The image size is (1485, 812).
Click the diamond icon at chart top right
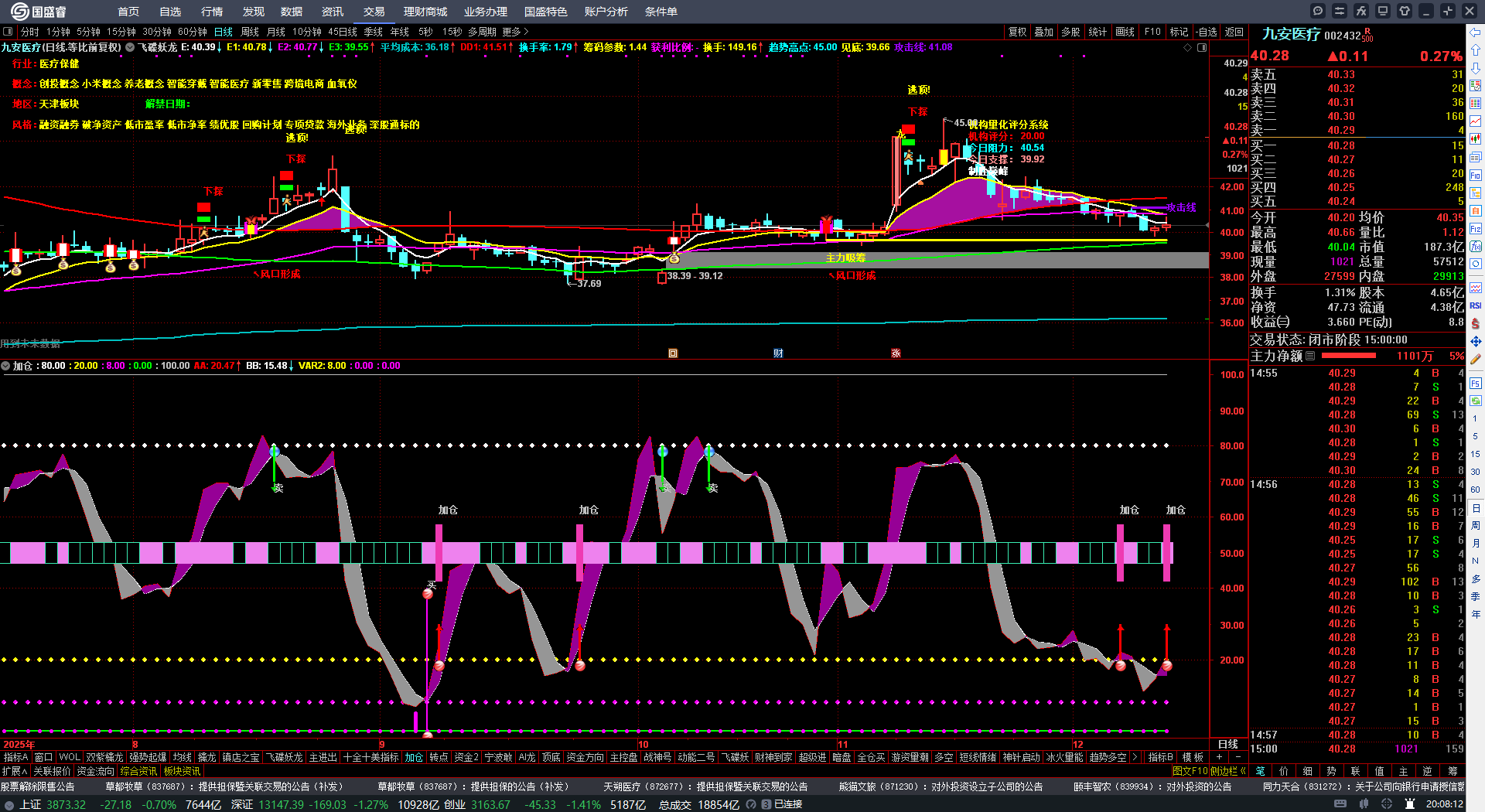(1188, 48)
